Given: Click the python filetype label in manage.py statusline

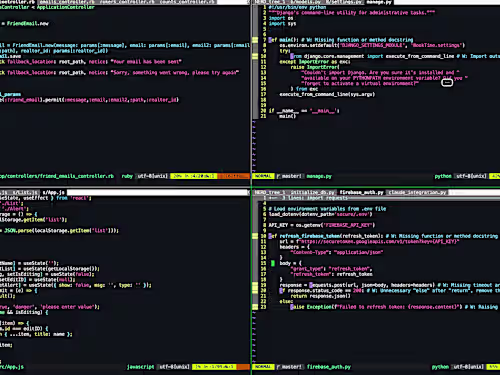Looking at the screenshot, I should click(x=443, y=176).
